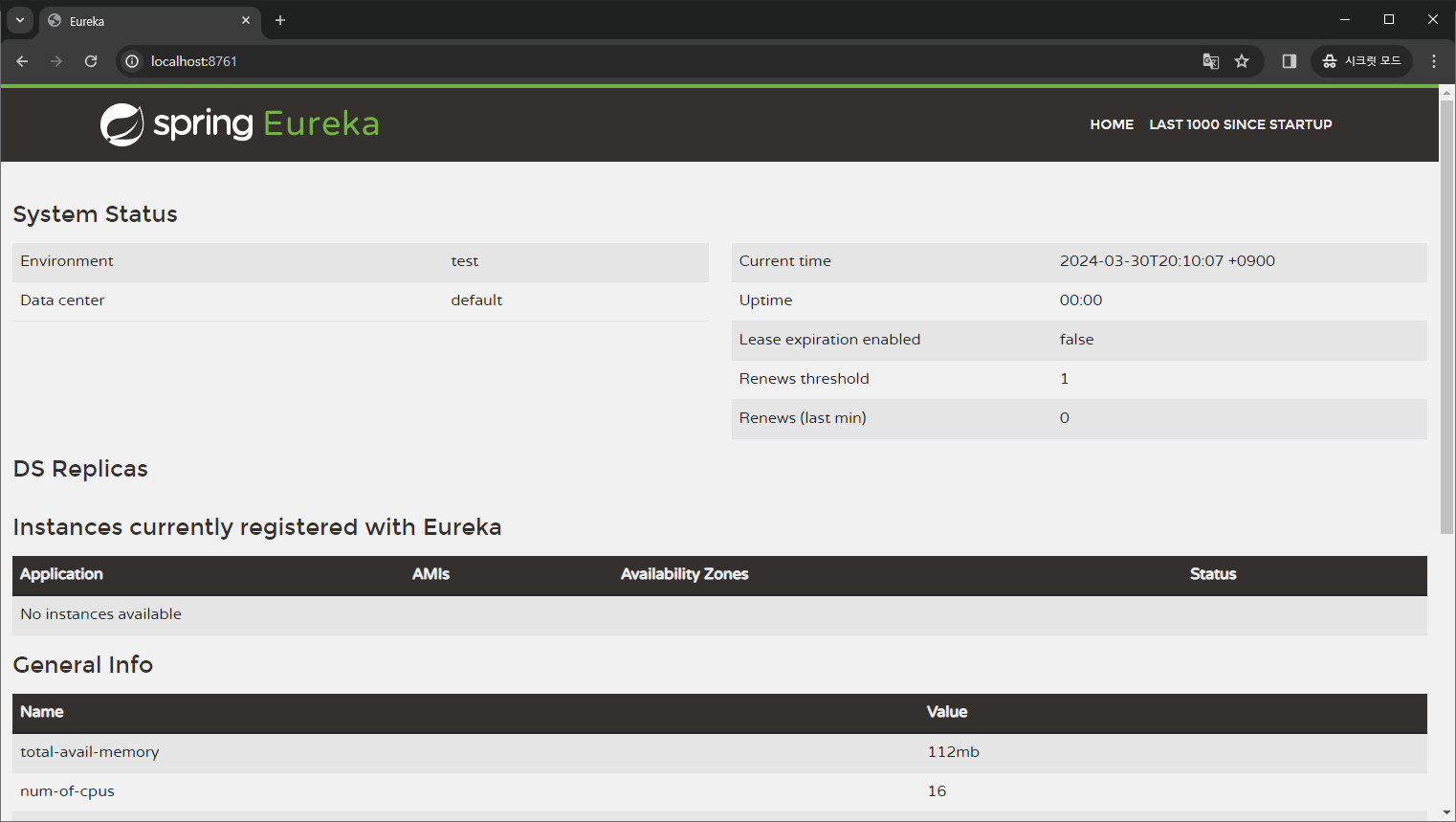Click the total-avail-memory row name
1456x822 pixels.
pos(90,752)
